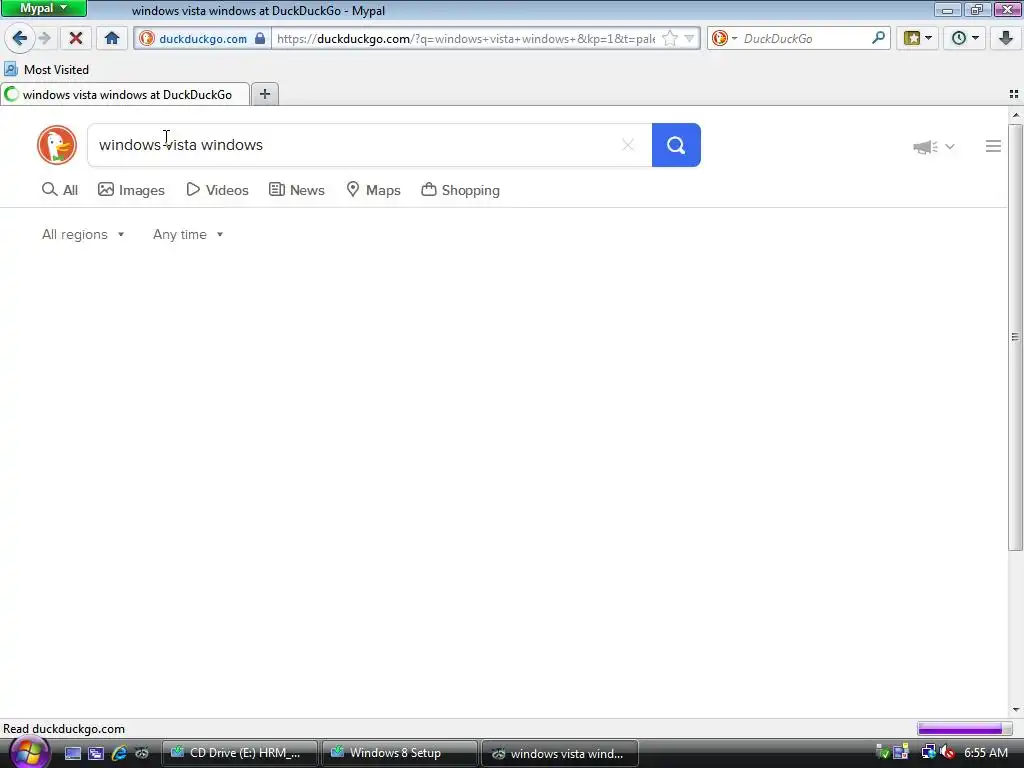Click Show Desktop quick launch icon
The width and height of the screenshot is (1024, 768).
(72, 753)
